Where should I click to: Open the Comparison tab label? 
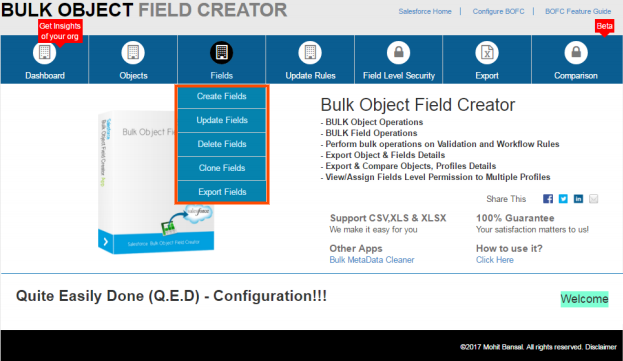576,75
